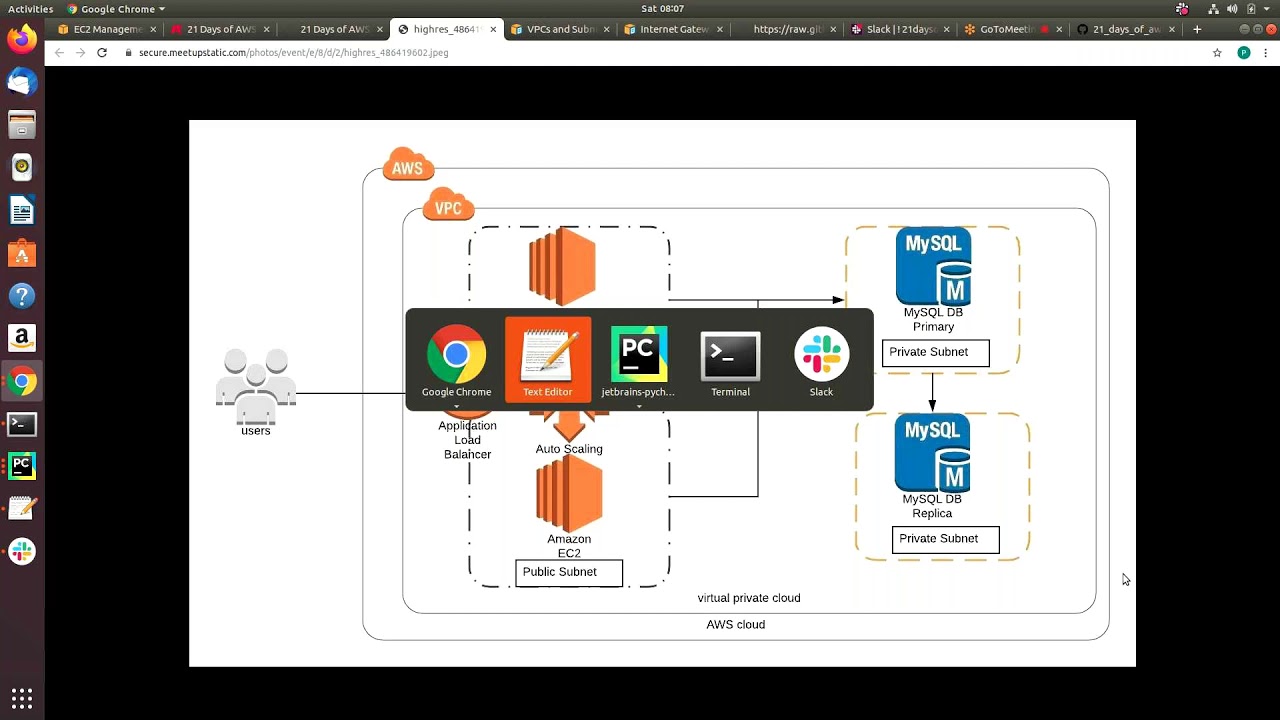1280x720 pixels.
Task: Bookmark this page with the star icon
Action: (1217, 52)
